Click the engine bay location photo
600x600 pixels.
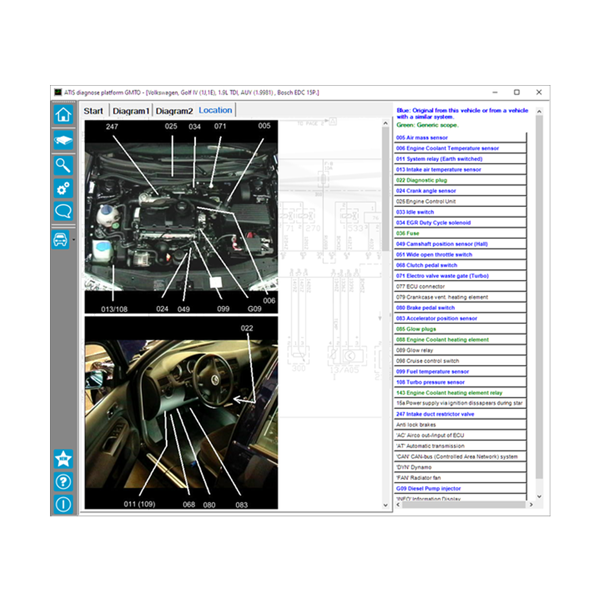181,217
